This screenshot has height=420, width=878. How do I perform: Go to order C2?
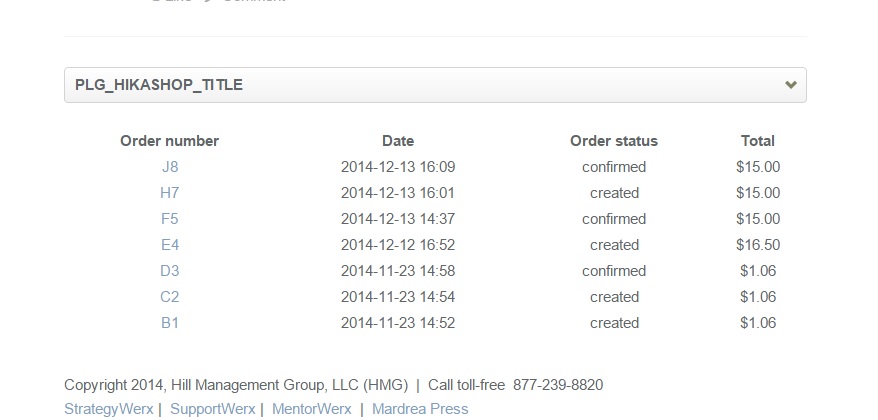pos(170,297)
